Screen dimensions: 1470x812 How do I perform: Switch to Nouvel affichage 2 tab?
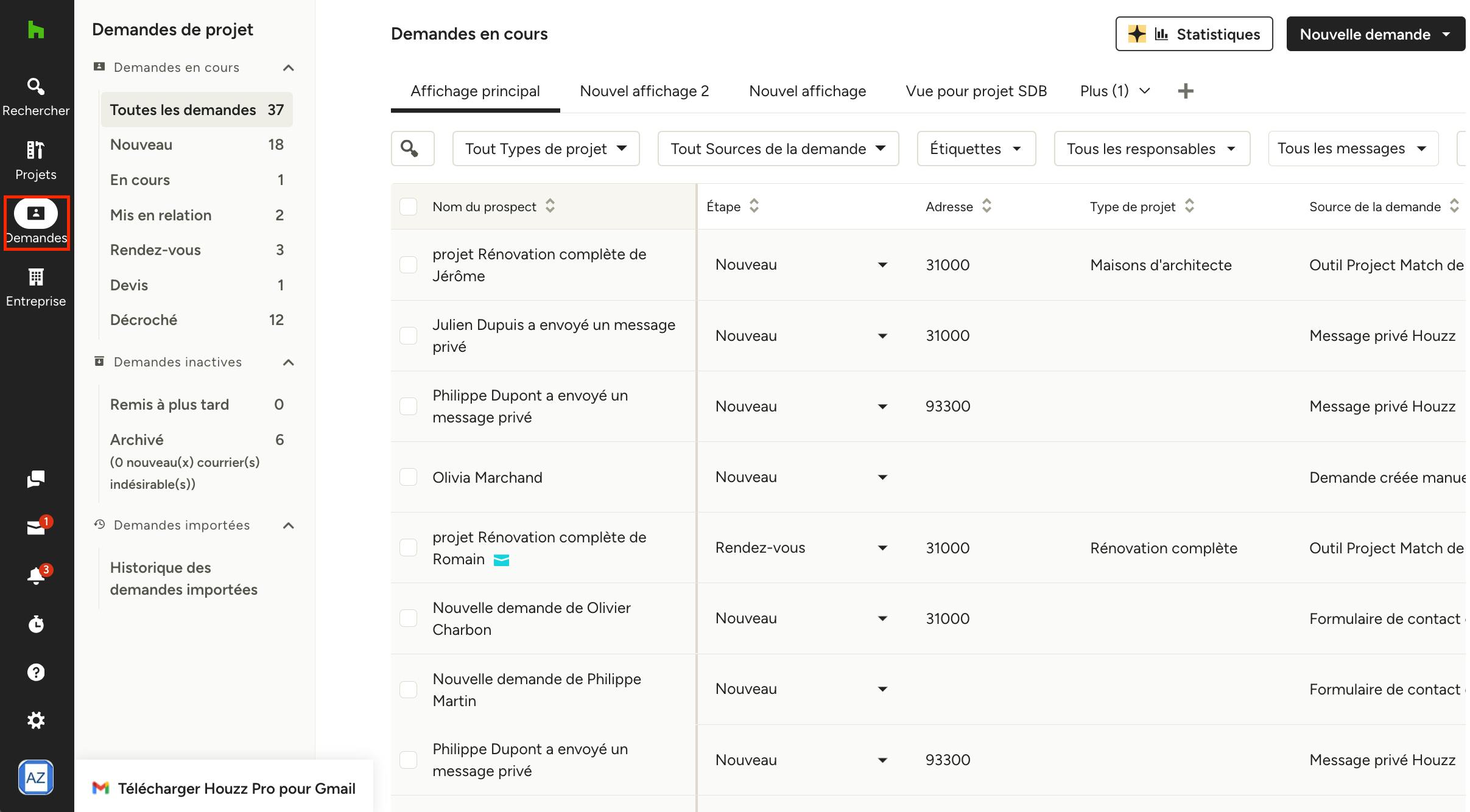(644, 91)
